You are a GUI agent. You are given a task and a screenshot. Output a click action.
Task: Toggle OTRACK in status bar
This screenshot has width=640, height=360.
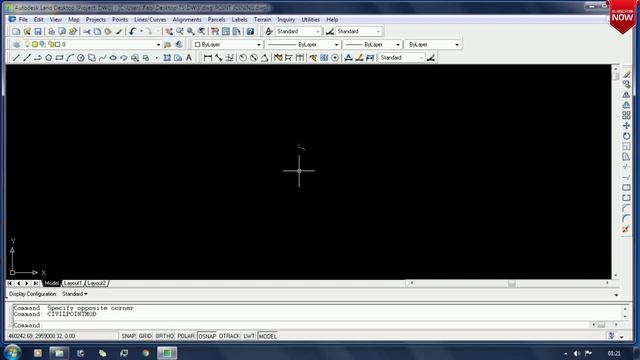tap(229, 336)
